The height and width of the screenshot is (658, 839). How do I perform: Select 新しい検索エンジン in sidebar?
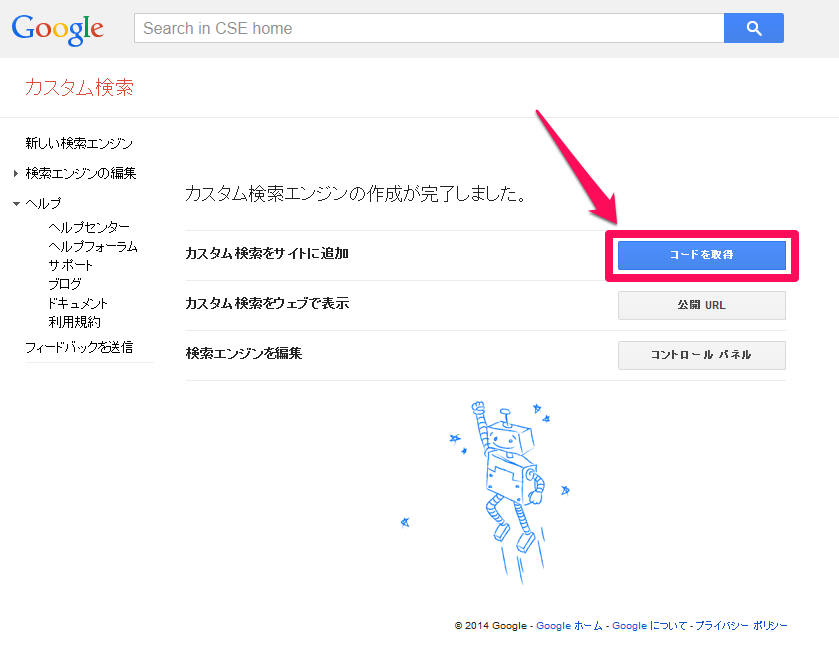point(79,143)
